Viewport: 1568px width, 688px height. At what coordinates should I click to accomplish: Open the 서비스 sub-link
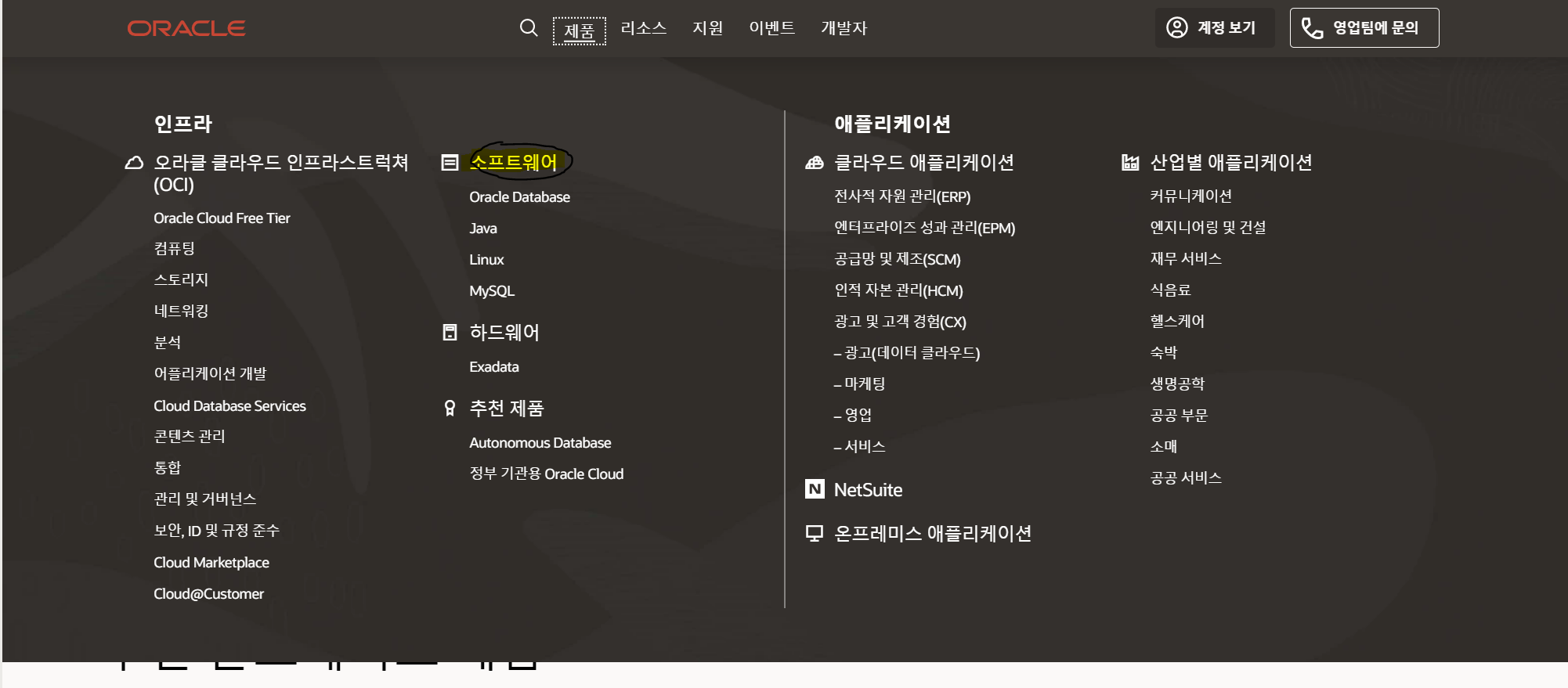(860, 446)
